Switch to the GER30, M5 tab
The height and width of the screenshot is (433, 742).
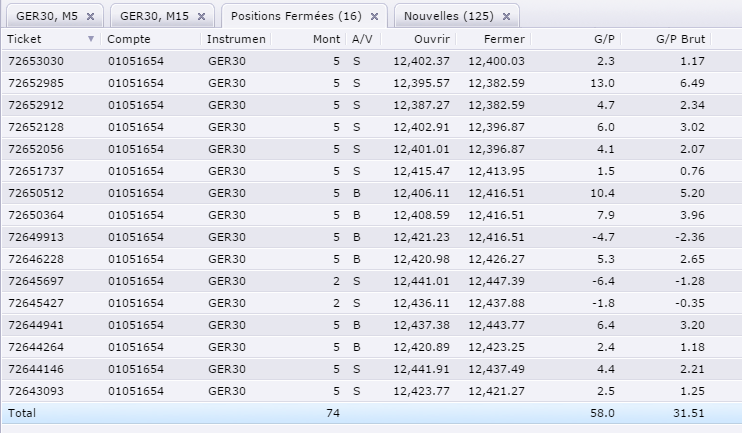(47, 17)
